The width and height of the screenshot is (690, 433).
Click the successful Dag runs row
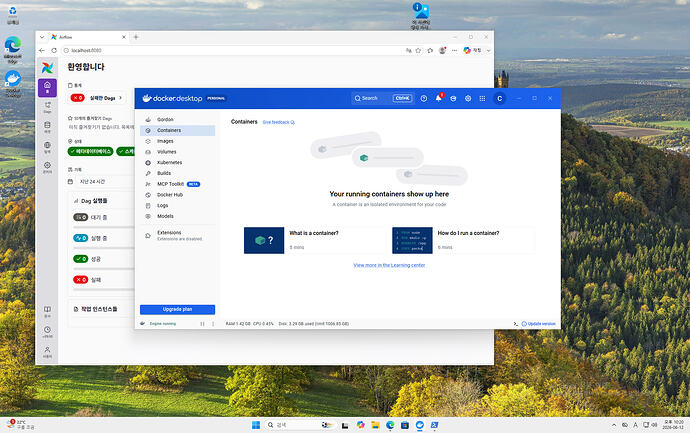coord(104,259)
